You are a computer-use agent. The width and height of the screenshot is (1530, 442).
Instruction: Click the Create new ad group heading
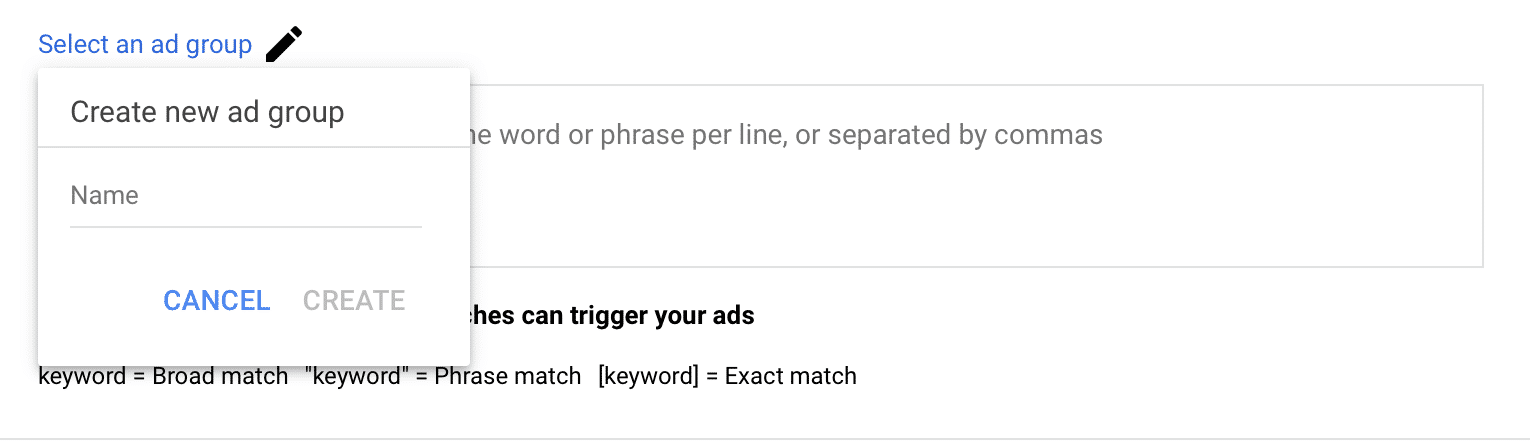[x=207, y=111]
